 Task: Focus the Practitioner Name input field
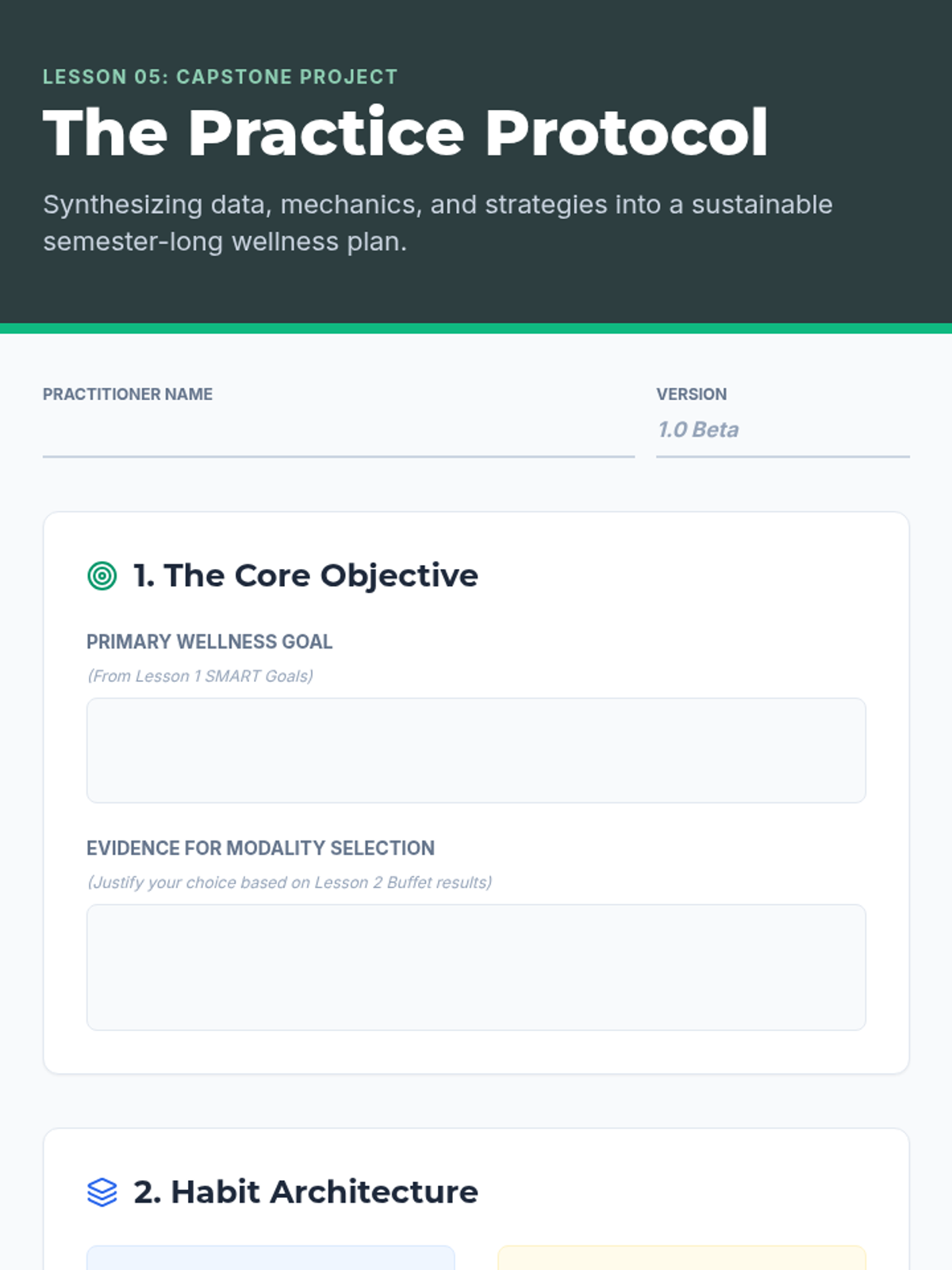(x=339, y=433)
